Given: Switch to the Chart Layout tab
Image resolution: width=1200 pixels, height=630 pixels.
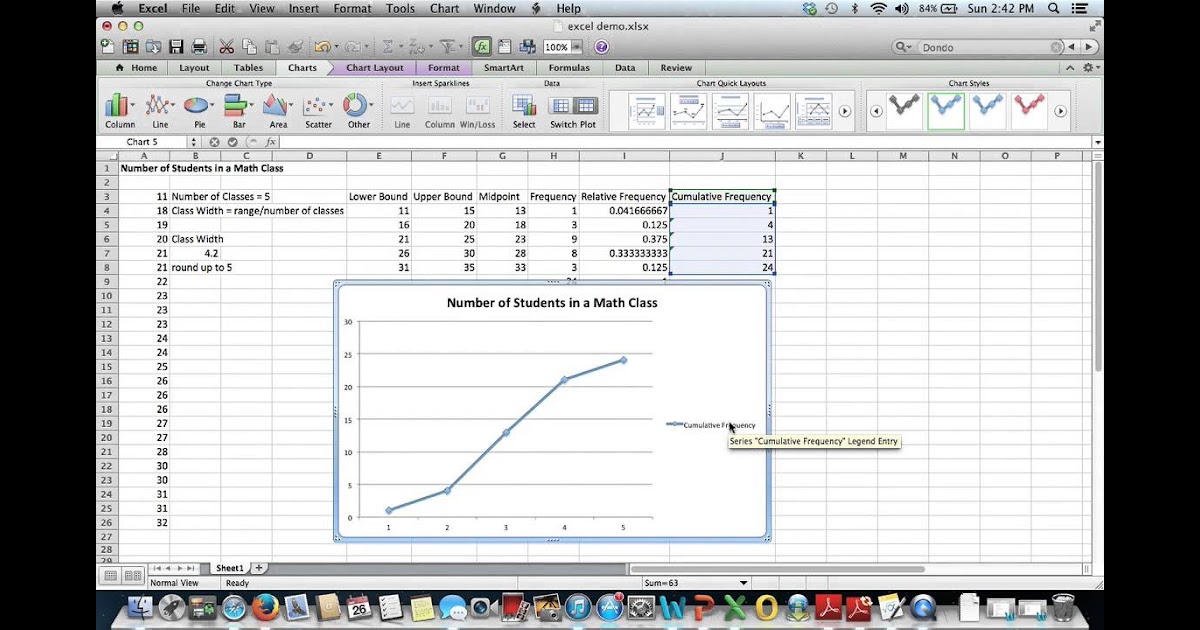Looking at the screenshot, I should pyautogui.click(x=374, y=68).
